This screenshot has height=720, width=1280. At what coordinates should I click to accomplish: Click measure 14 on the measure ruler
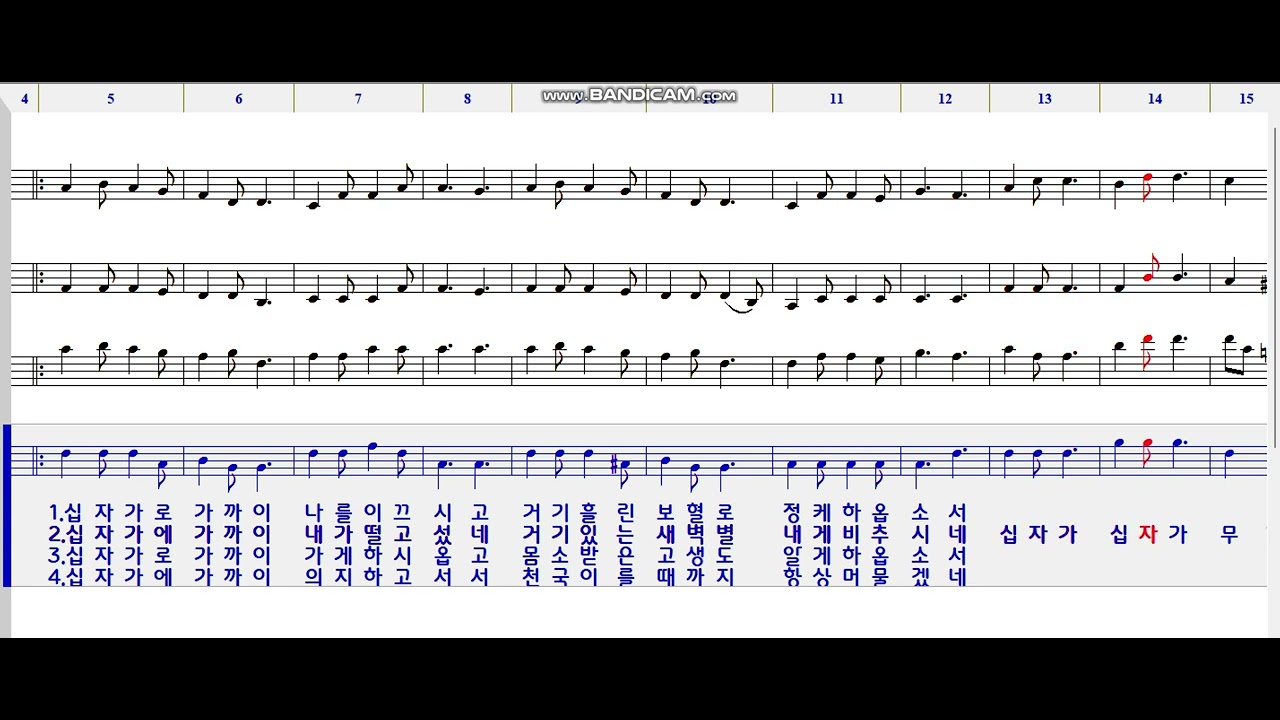point(1155,99)
